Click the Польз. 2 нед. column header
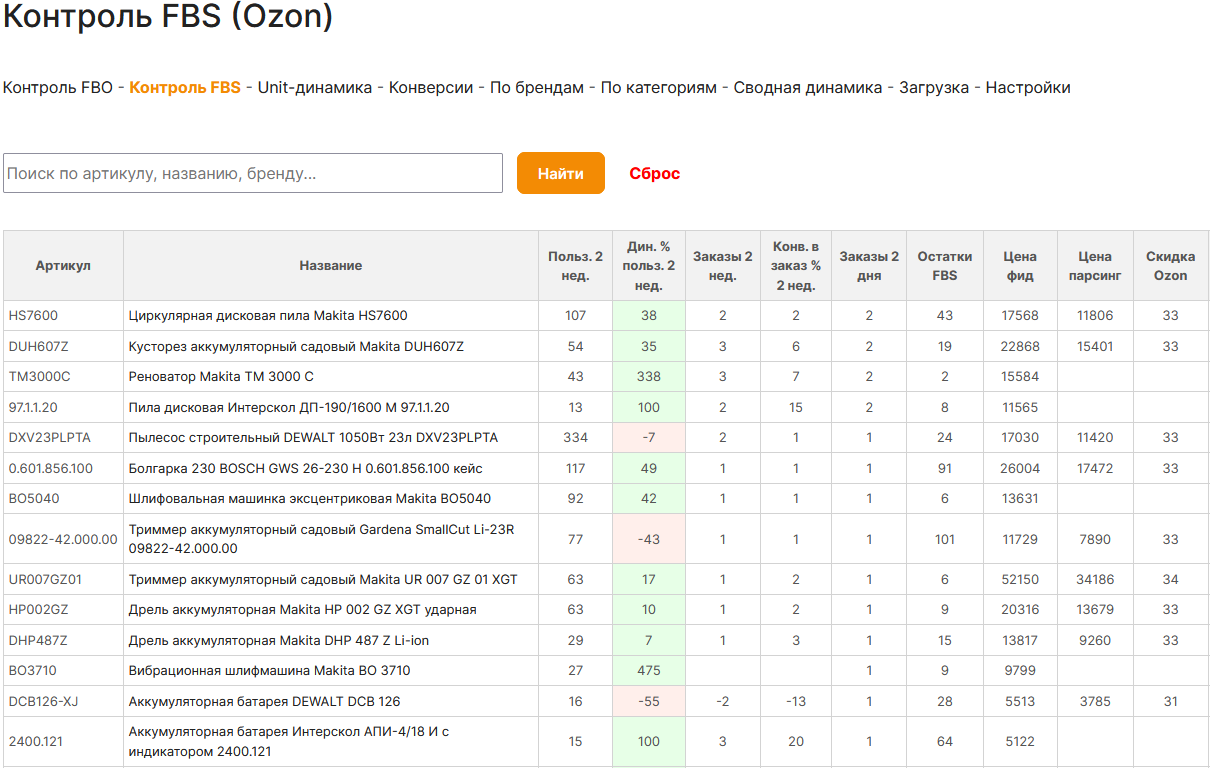1210x768 pixels. pyautogui.click(x=576, y=266)
